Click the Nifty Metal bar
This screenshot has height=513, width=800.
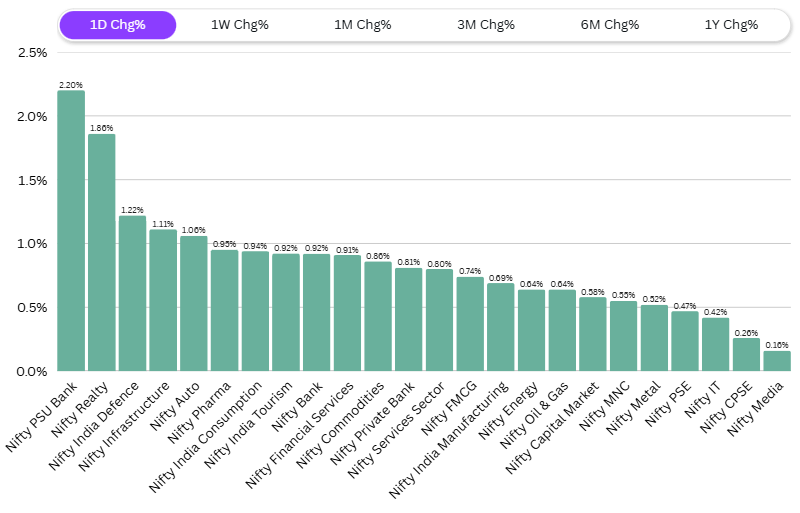click(x=654, y=338)
